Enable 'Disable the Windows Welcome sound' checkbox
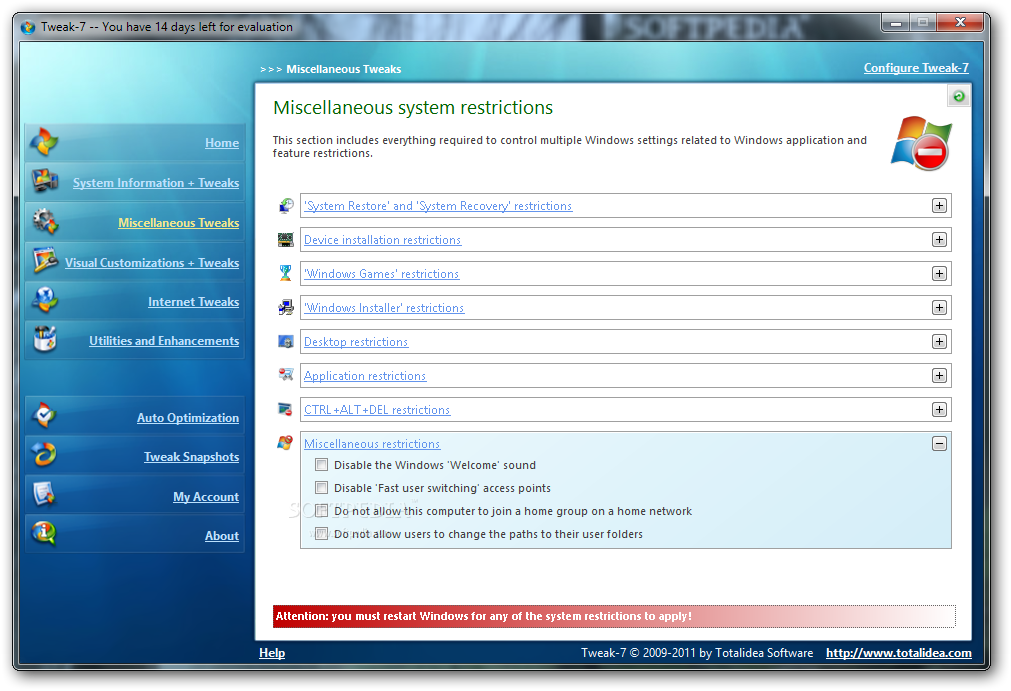The image size is (1011, 691). [321, 465]
